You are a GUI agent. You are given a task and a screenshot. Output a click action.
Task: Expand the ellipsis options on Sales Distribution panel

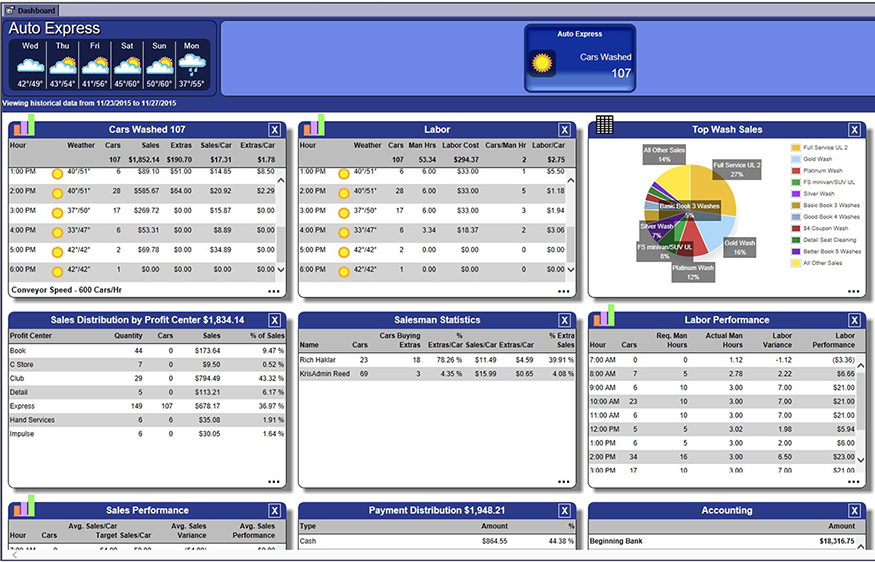pos(273,481)
